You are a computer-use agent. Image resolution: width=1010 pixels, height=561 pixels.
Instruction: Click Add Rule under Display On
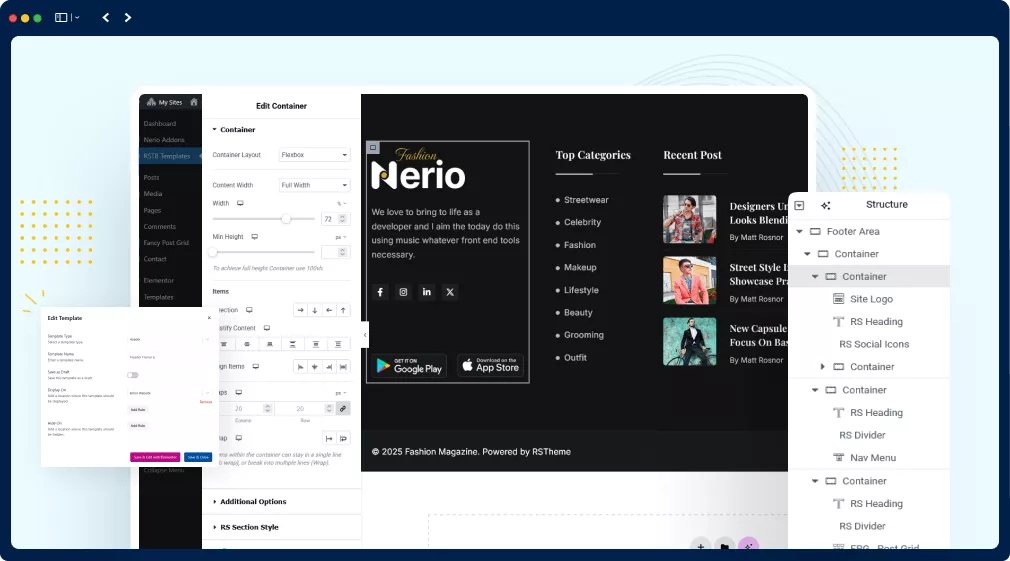[138, 410]
